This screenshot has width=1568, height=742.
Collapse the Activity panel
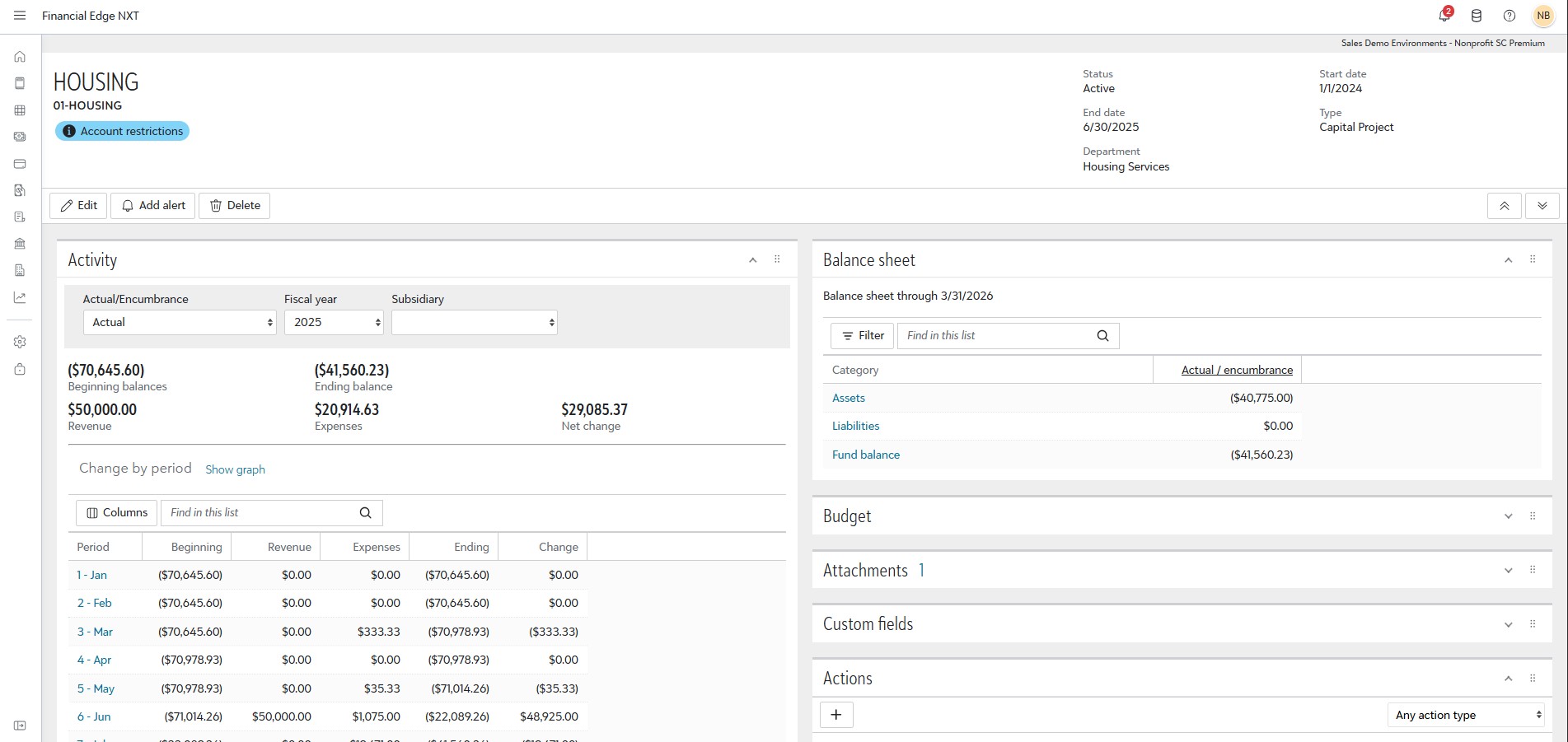tap(752, 260)
